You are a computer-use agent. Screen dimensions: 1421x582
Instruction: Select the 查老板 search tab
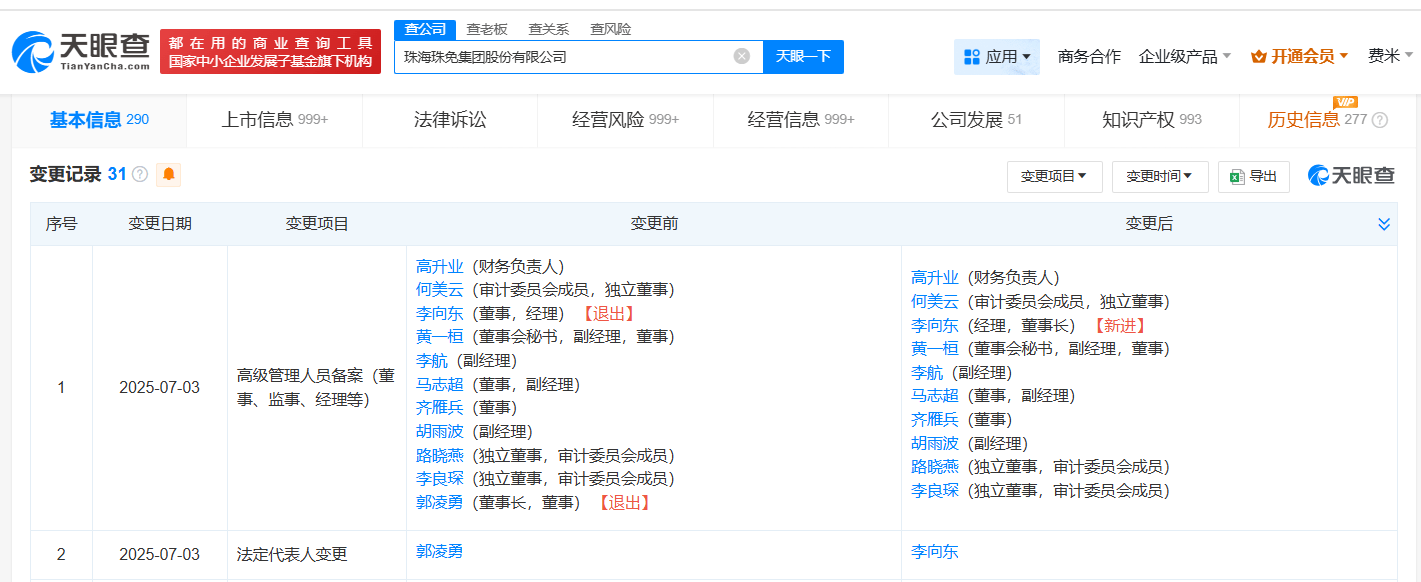point(487,29)
